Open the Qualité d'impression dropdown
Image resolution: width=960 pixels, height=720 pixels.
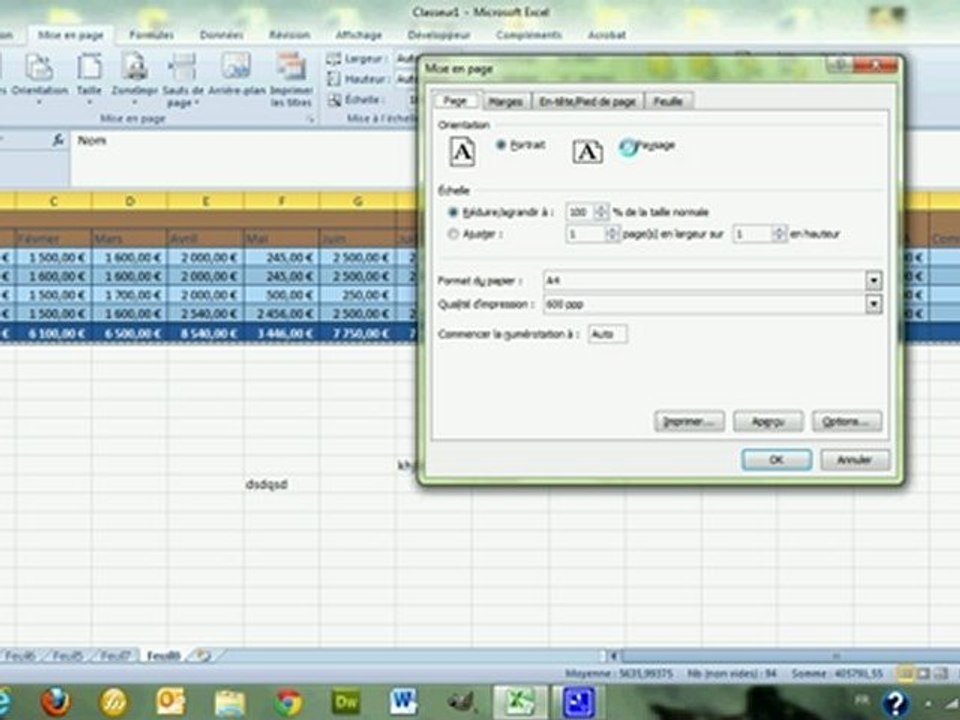click(874, 304)
